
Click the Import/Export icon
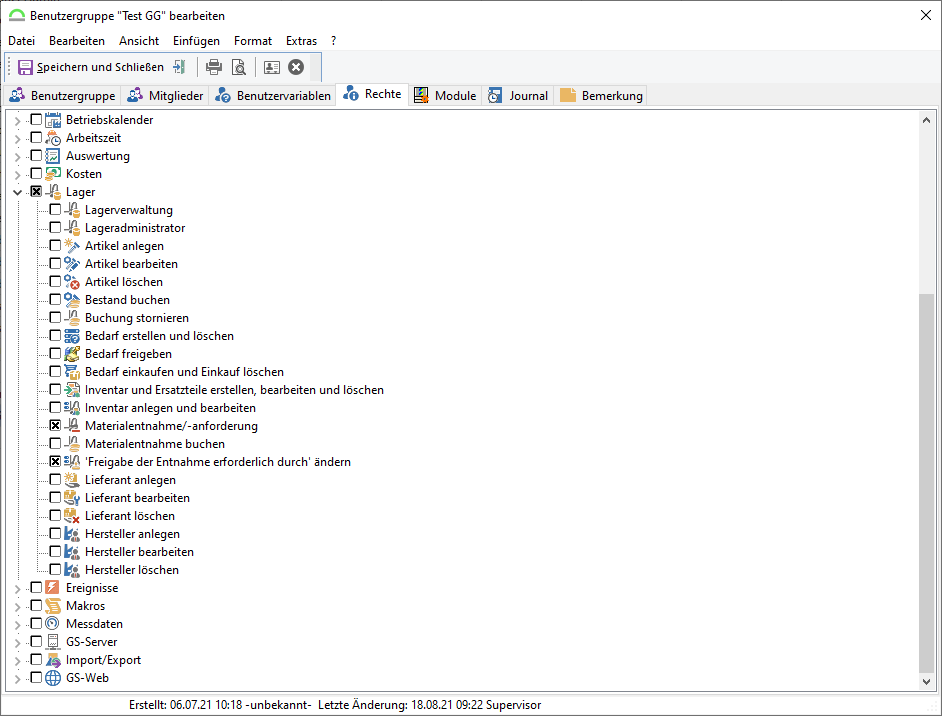pos(53,660)
